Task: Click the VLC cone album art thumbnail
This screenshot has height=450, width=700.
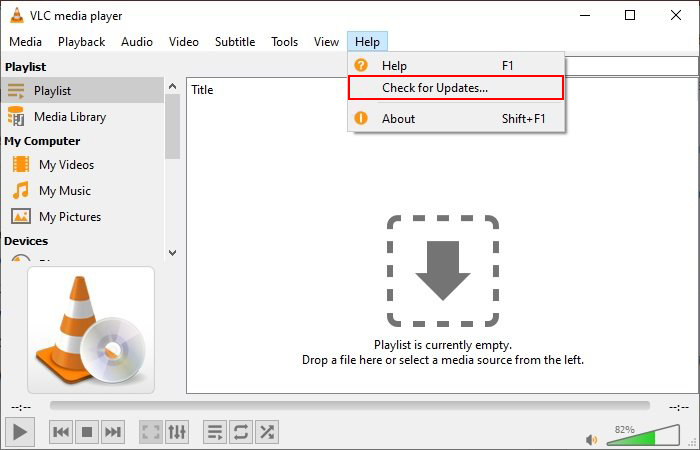Action: coord(91,330)
